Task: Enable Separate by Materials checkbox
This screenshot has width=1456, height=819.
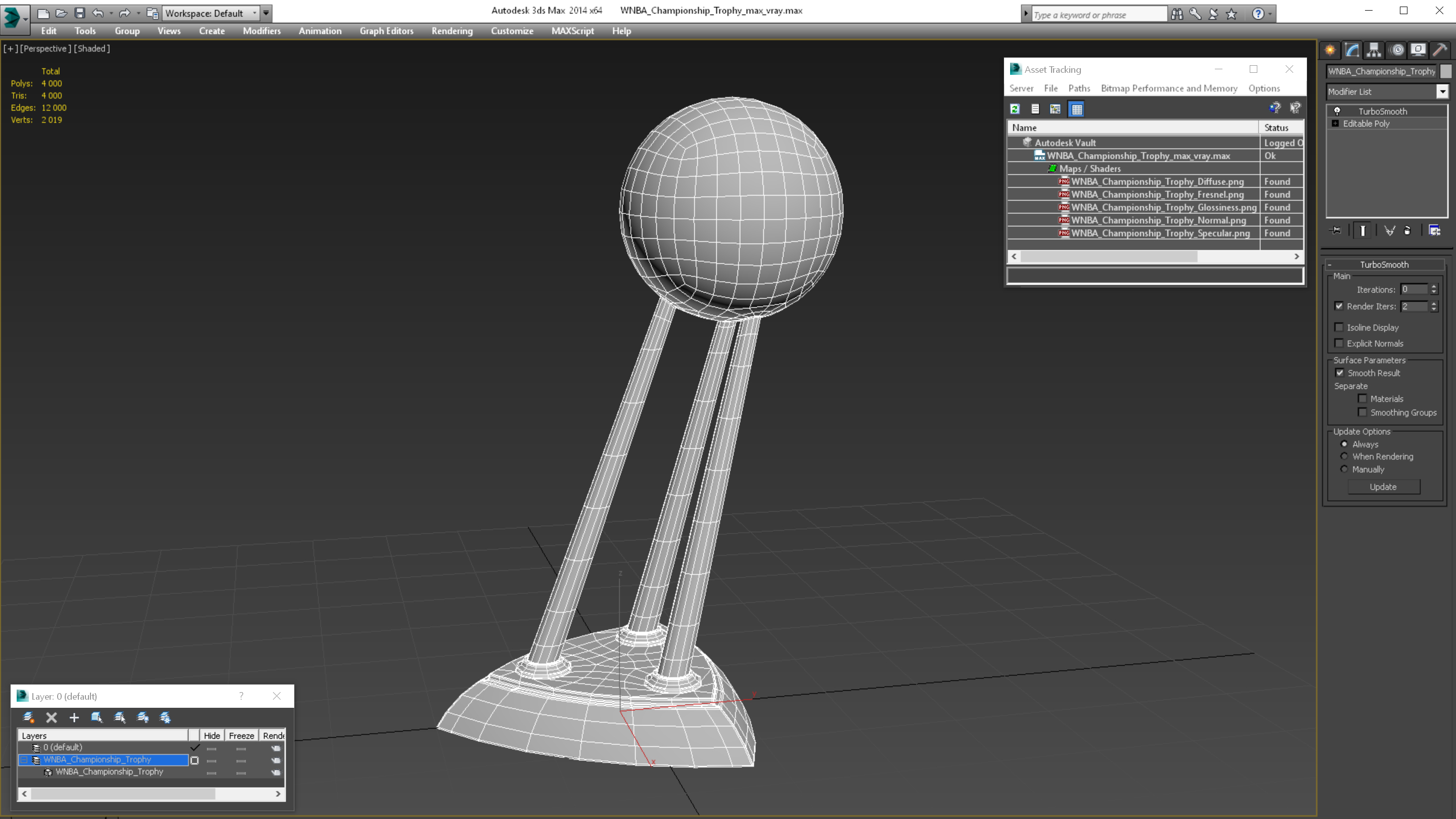Action: tap(1363, 398)
